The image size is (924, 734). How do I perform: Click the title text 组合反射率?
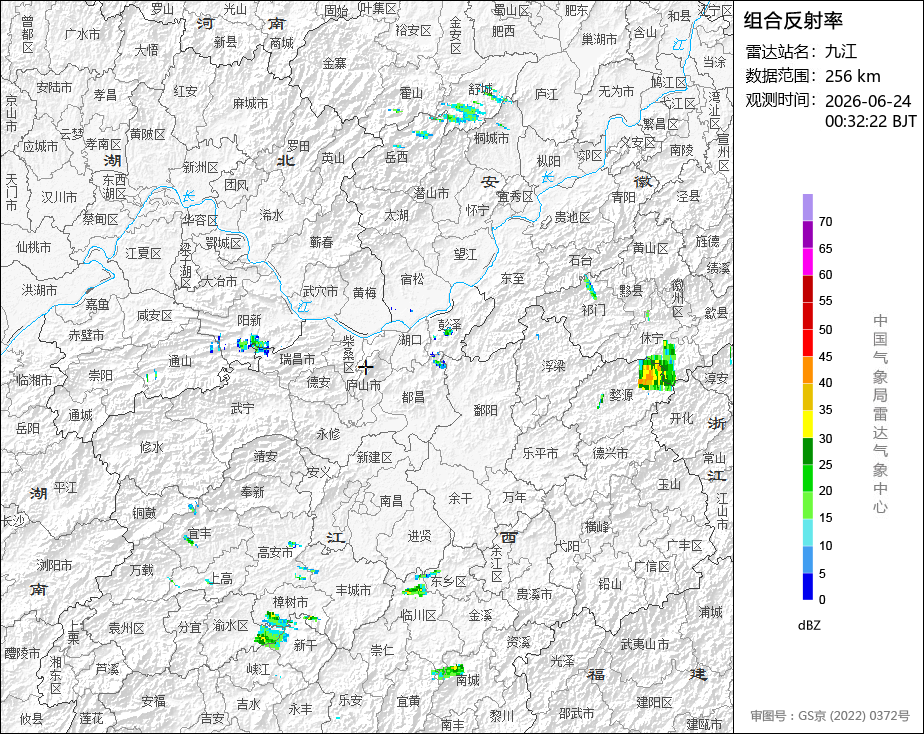tap(793, 21)
